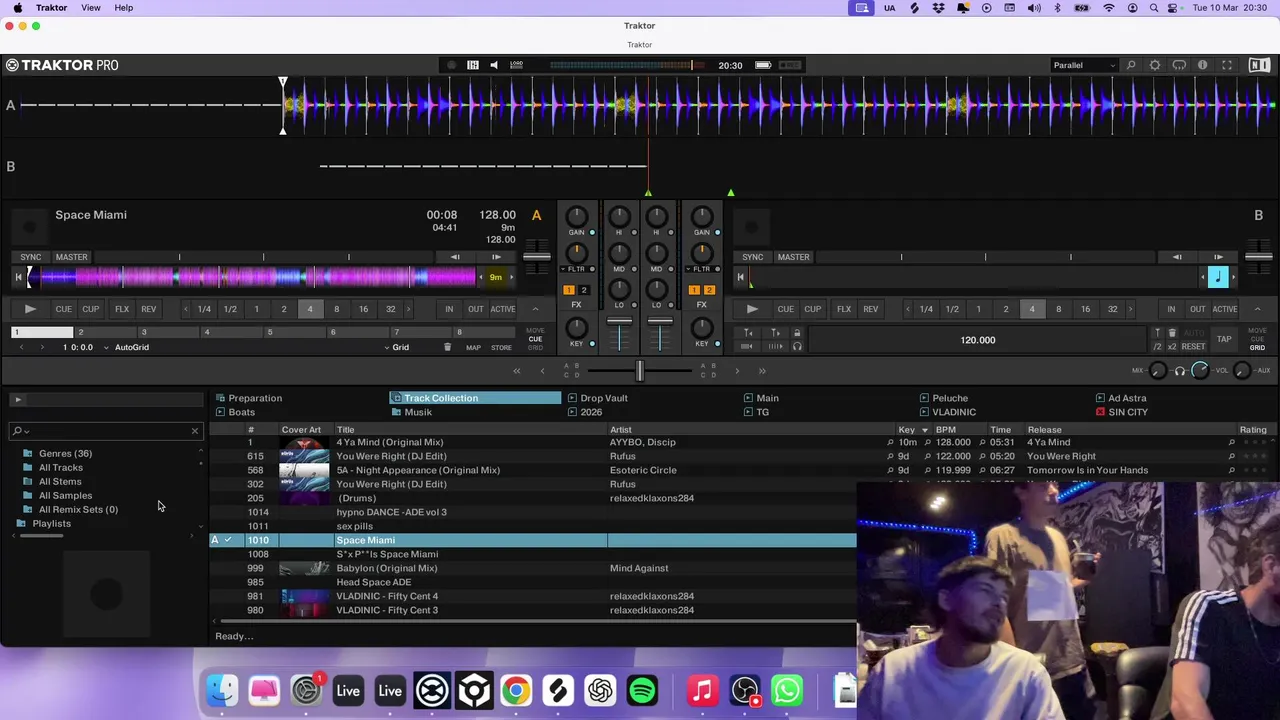Start playback on deck B
The image size is (1280, 720).
coord(752,309)
